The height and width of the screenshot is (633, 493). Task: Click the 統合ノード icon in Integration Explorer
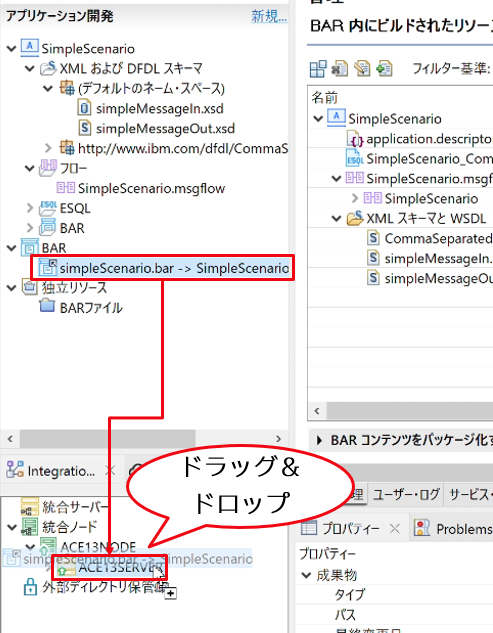pos(29,526)
